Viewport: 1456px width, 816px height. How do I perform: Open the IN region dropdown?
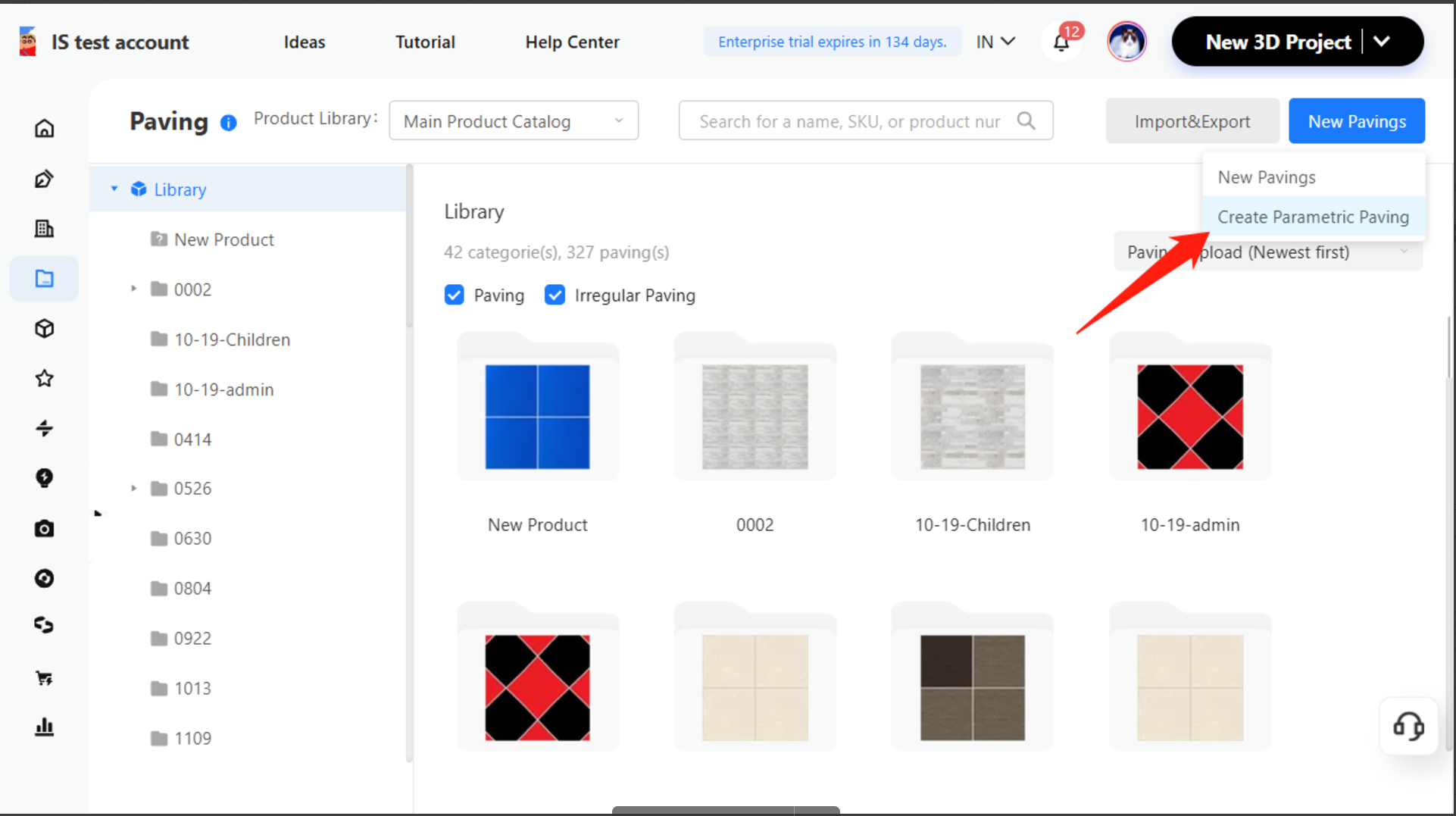pyautogui.click(x=995, y=42)
